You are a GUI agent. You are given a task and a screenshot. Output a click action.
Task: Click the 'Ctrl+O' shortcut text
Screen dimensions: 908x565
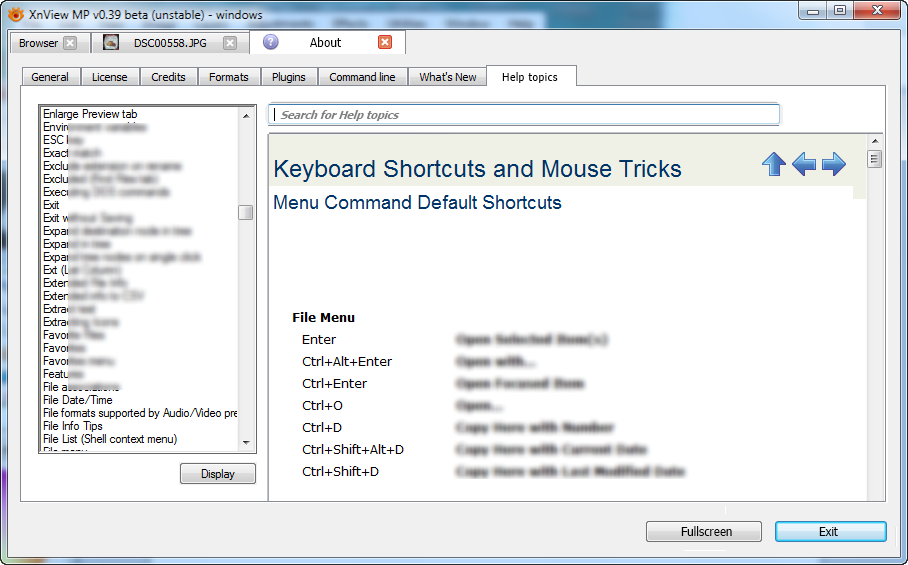pyautogui.click(x=322, y=406)
